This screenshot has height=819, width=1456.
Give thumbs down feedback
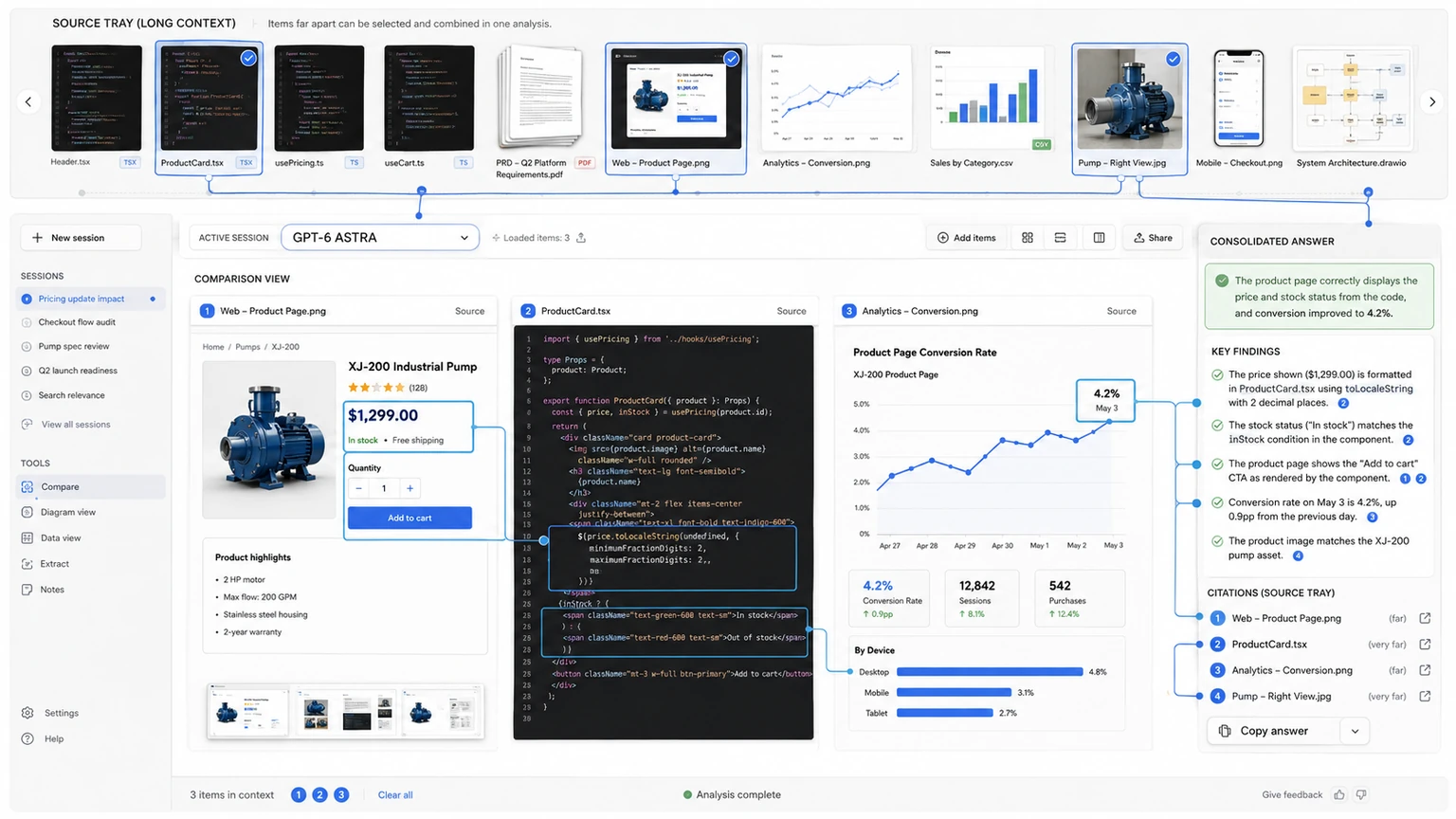pos(1361,794)
